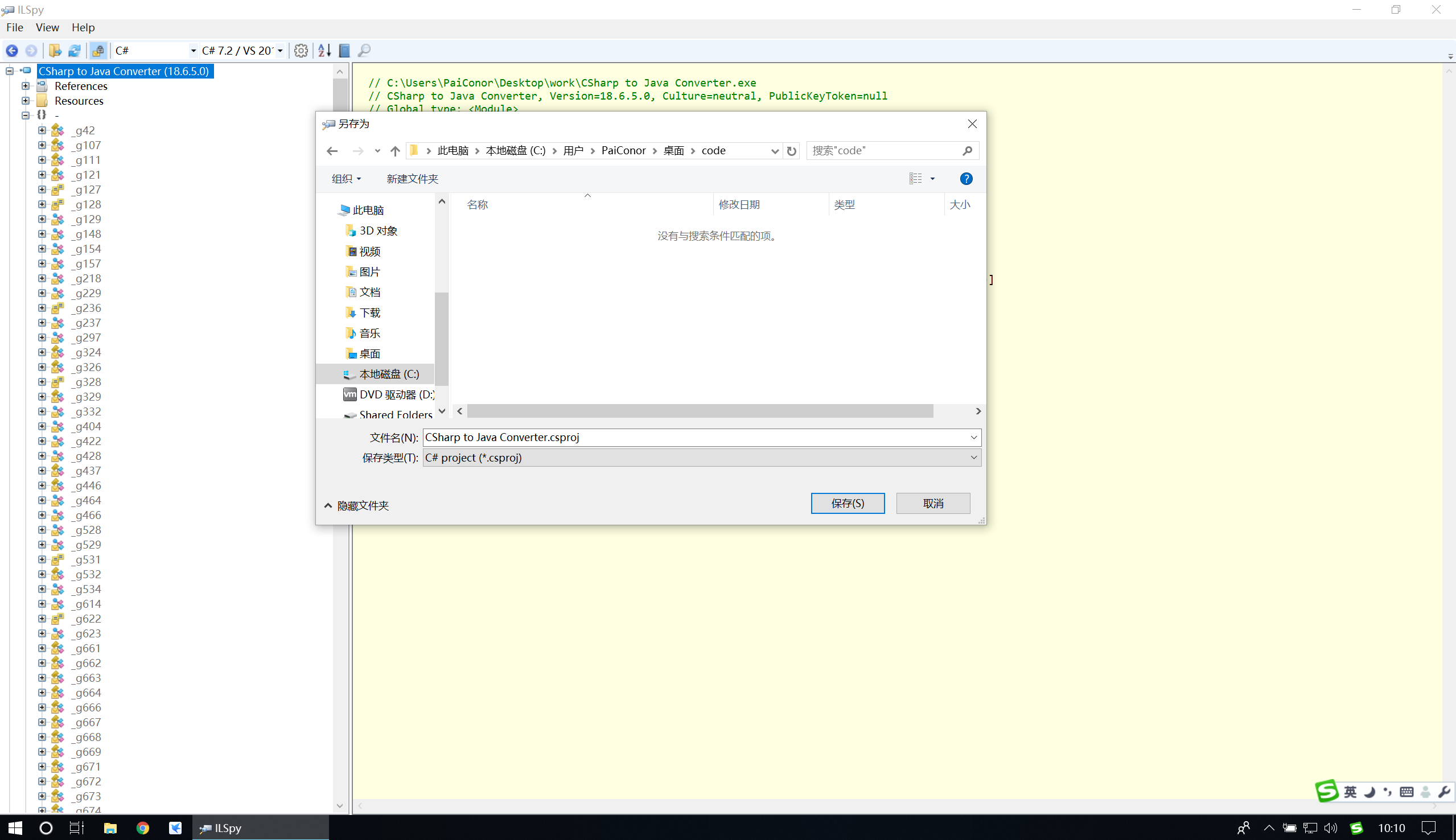Open Chrome from the taskbar
This screenshot has width=1456, height=840.
[142, 828]
